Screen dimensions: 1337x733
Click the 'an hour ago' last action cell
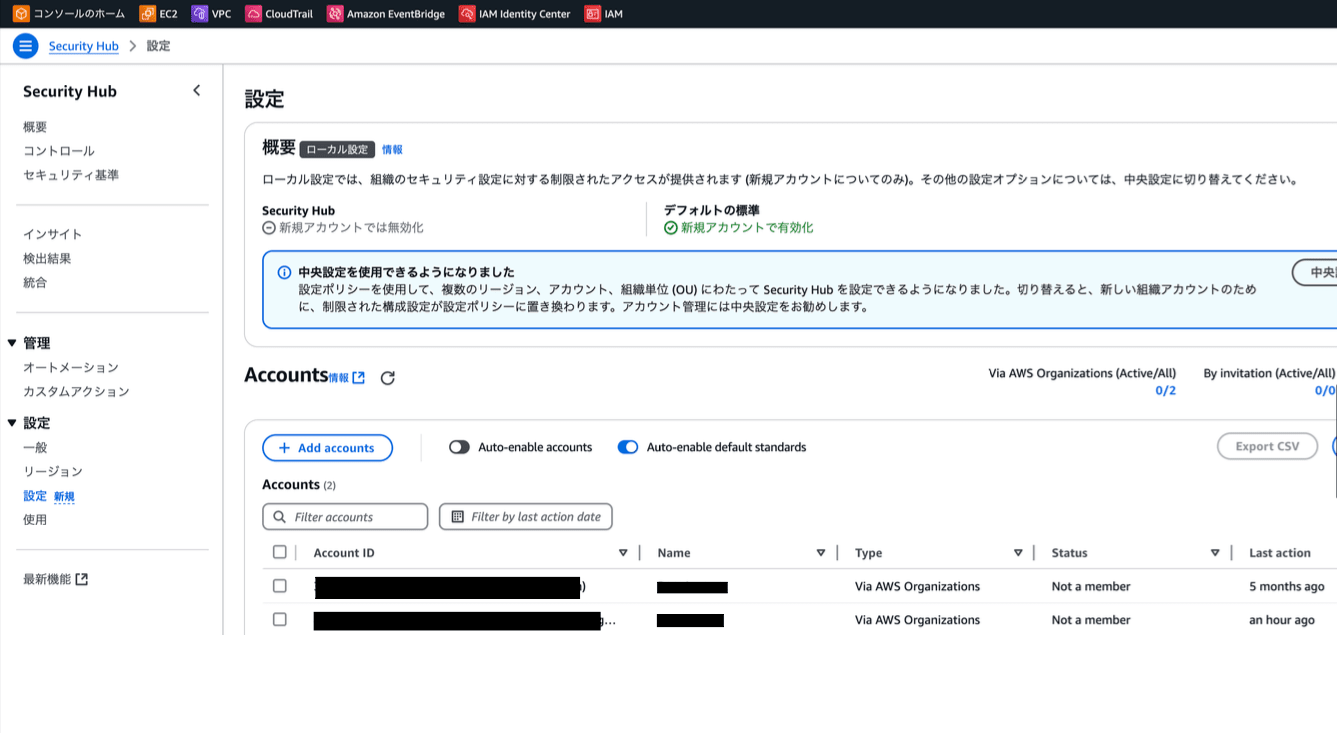1282,620
